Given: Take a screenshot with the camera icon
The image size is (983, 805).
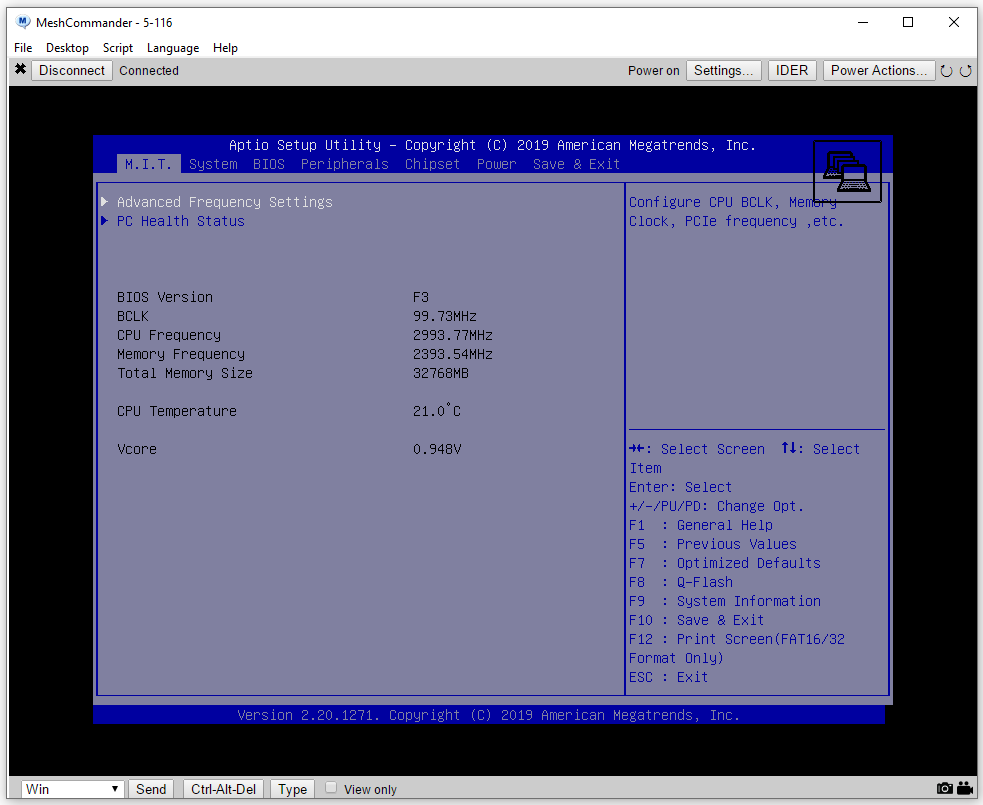Looking at the screenshot, I should (x=945, y=789).
